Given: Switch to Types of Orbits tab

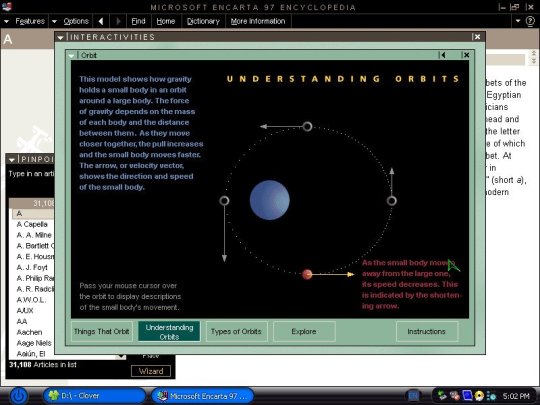Looking at the screenshot, I should coord(236,331).
